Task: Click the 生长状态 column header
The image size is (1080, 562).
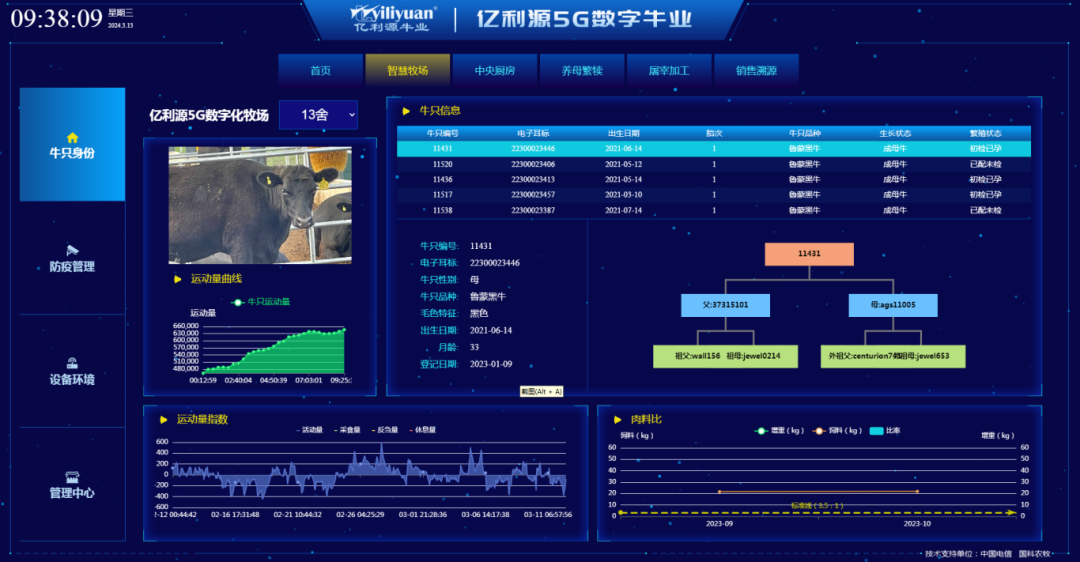Action: pyautogui.click(x=895, y=134)
